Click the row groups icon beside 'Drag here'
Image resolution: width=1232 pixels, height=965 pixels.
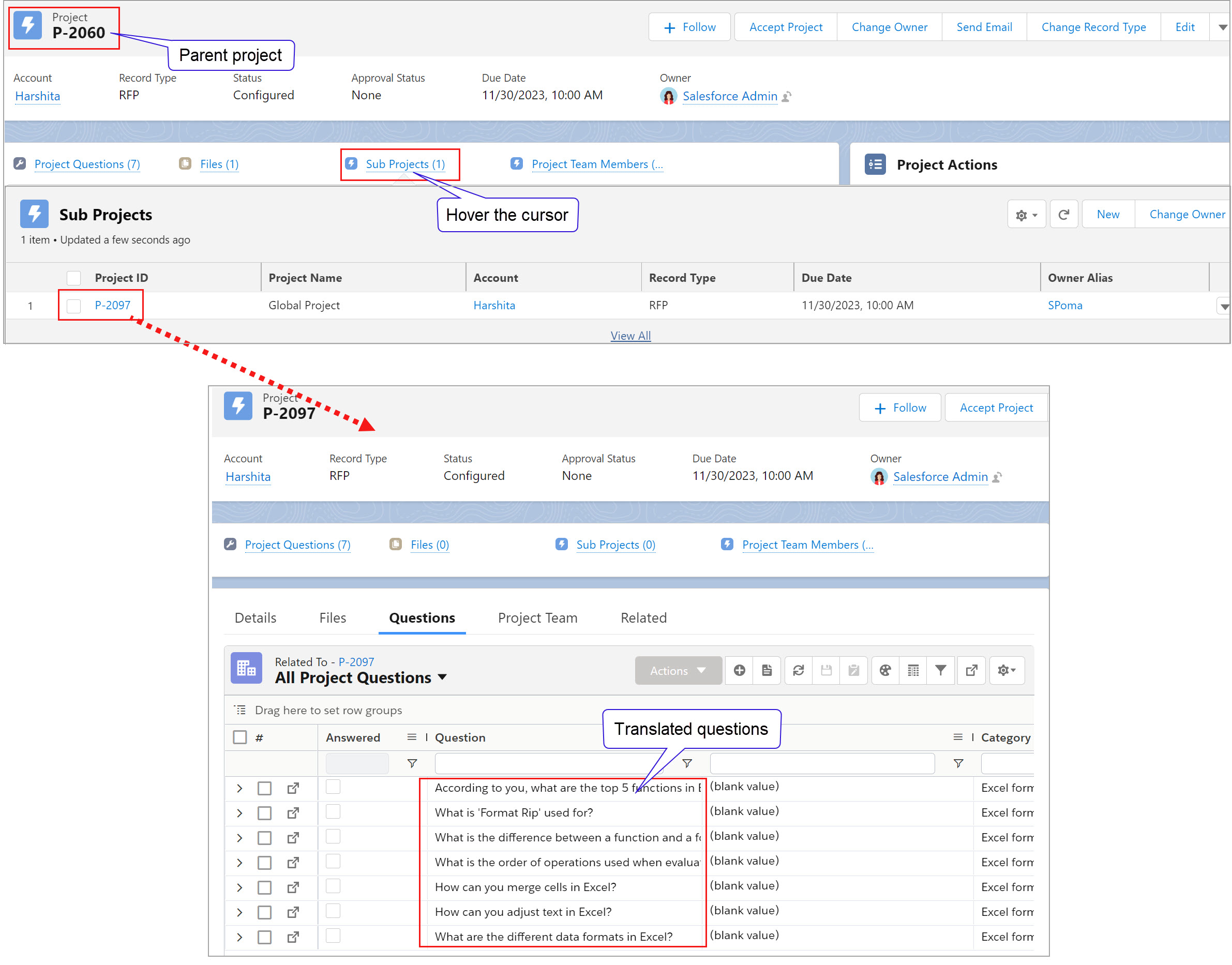coord(240,710)
